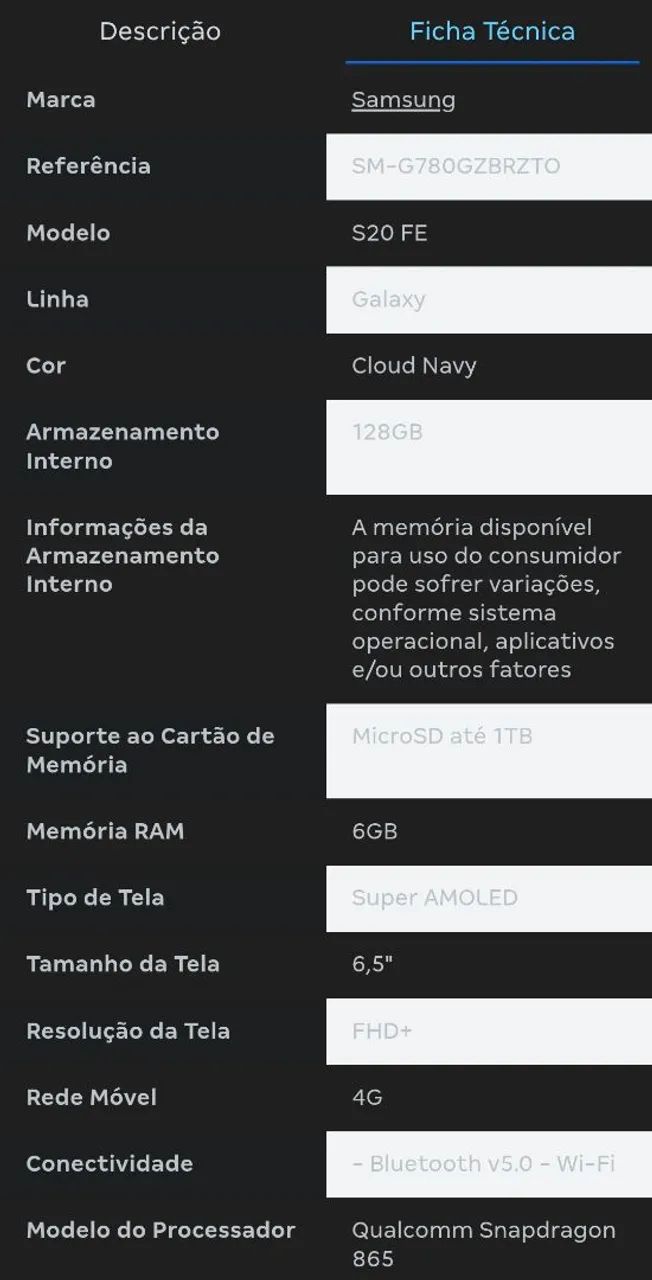Image resolution: width=652 pixels, height=1280 pixels.
Task: Click the internal storage information paragraph
Action: [x=486, y=598]
